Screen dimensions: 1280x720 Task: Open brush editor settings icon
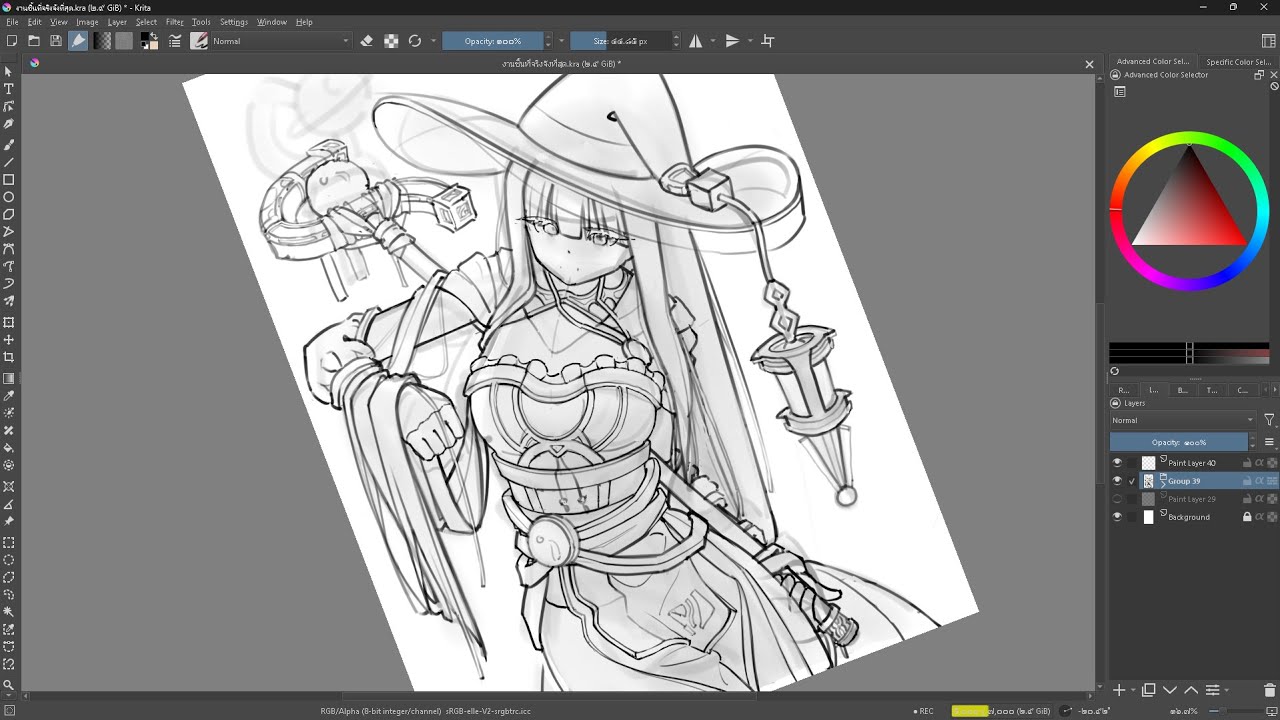[x=175, y=41]
